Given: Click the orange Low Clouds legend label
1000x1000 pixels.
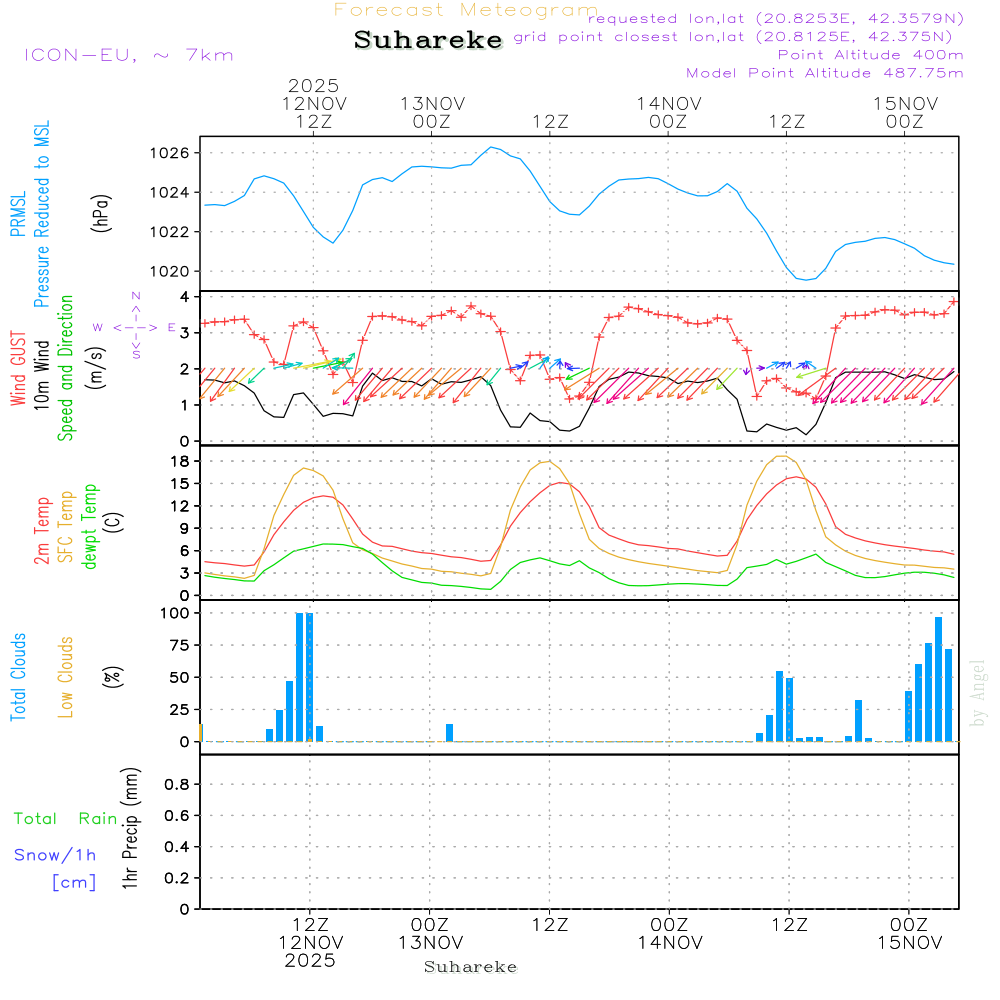Looking at the screenshot, I should 67,677.
